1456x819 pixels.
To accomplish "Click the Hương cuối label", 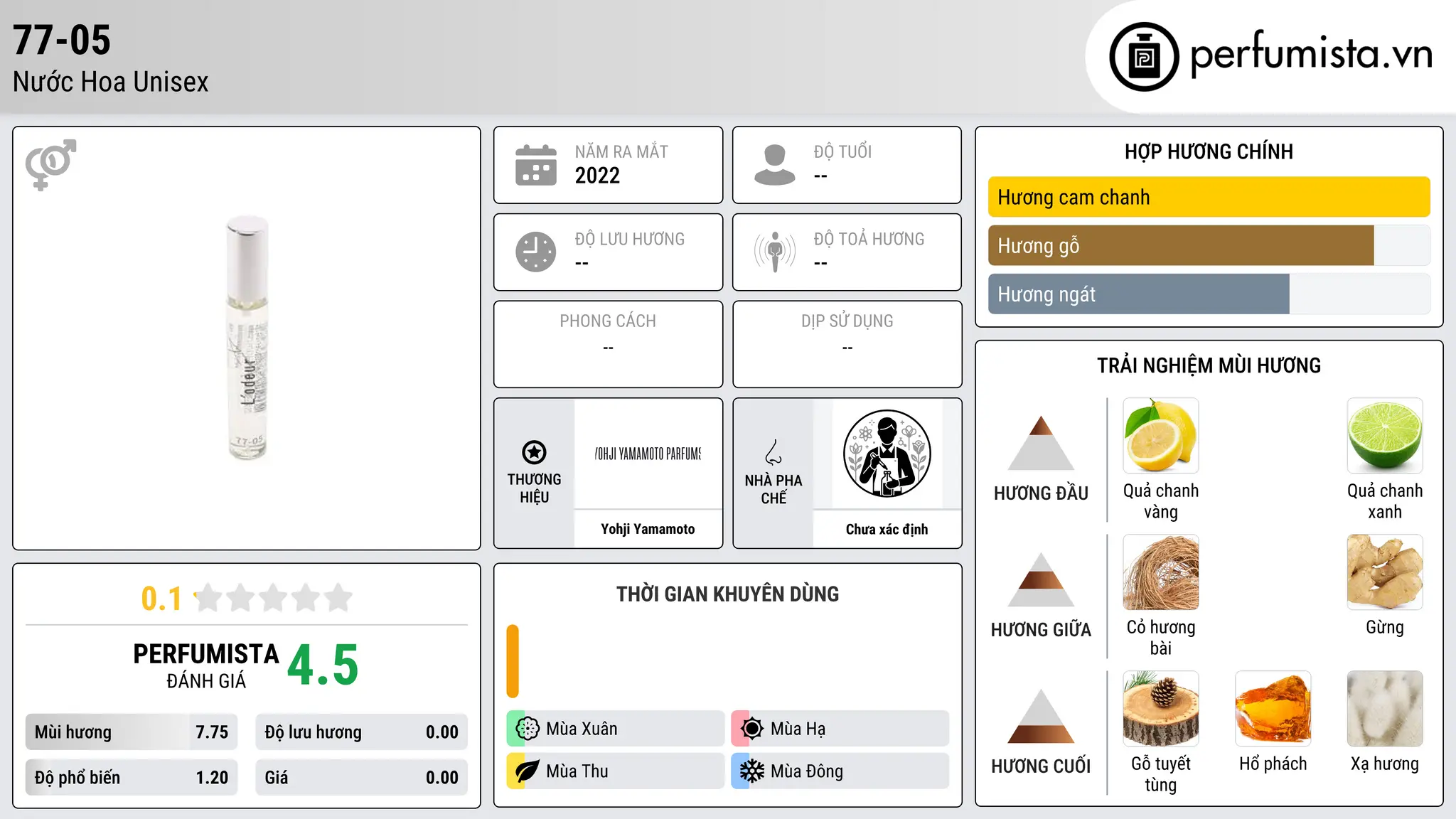I will click(1041, 766).
